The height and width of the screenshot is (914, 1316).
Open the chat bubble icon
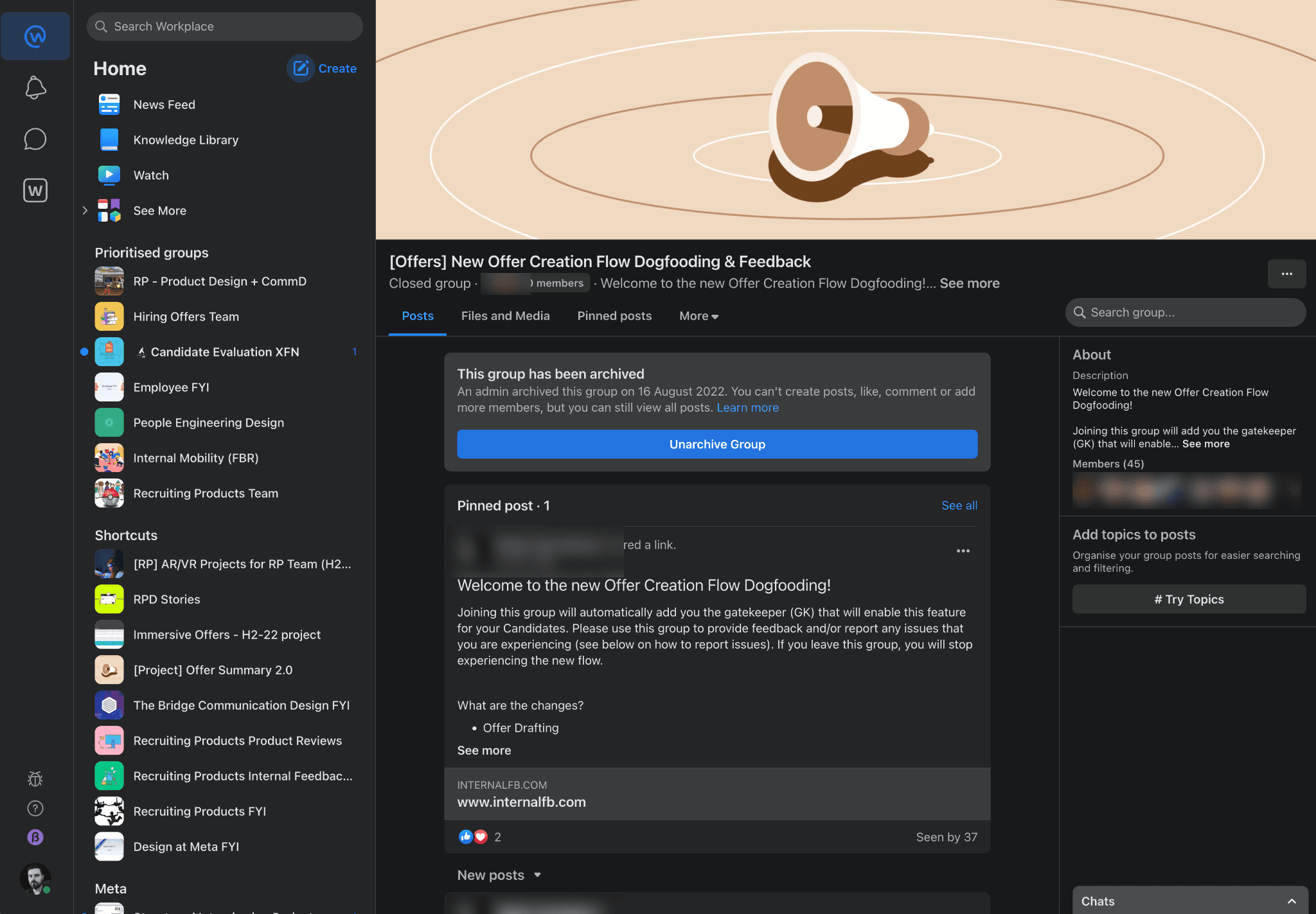pyautogui.click(x=35, y=139)
